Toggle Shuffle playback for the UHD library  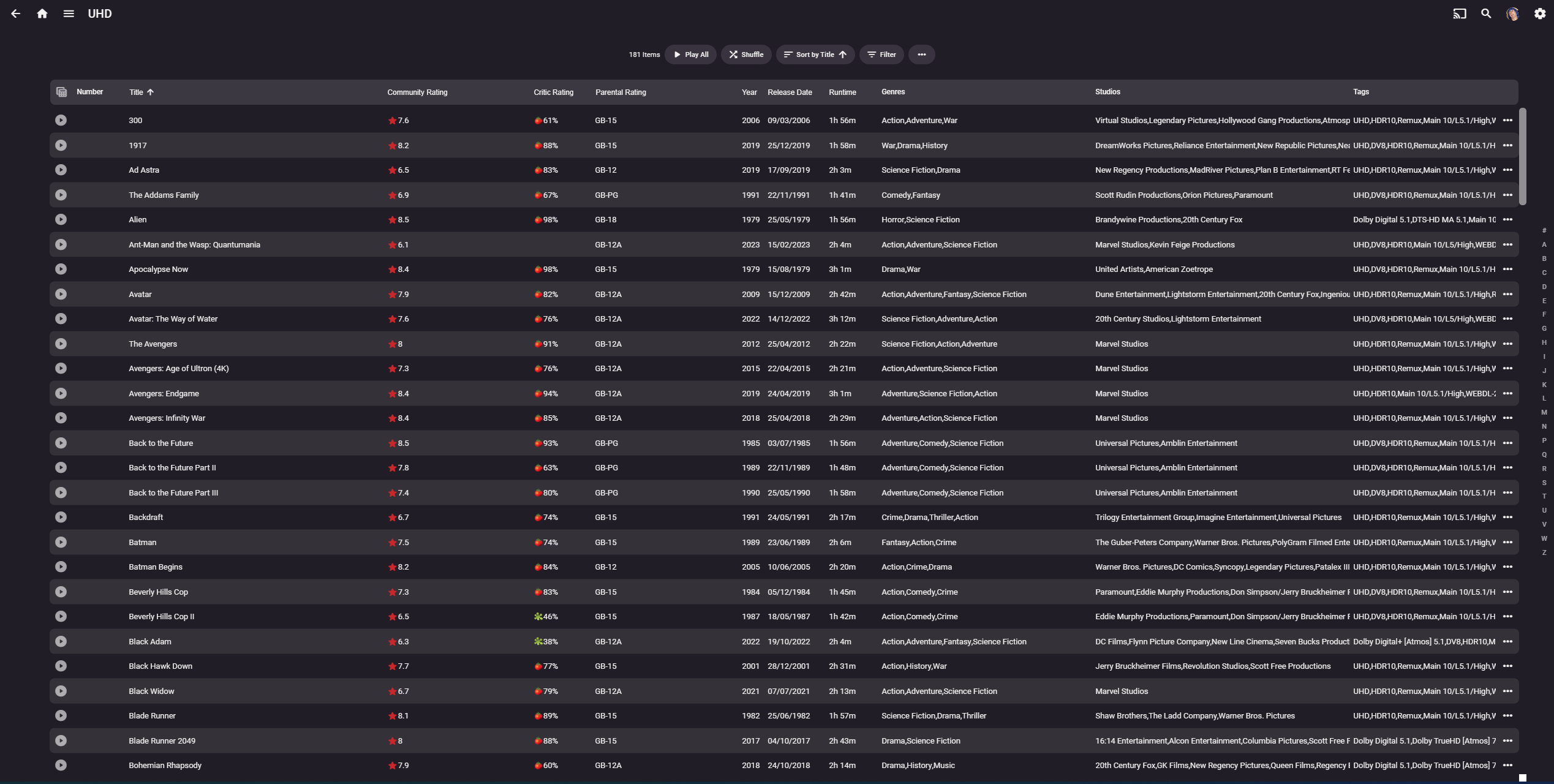[745, 55]
